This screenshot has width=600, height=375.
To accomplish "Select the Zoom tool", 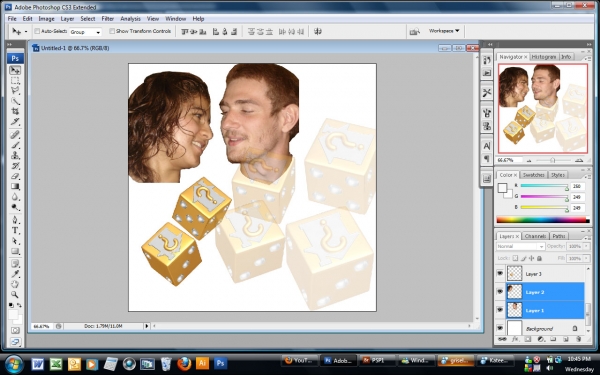I will point(15,294).
